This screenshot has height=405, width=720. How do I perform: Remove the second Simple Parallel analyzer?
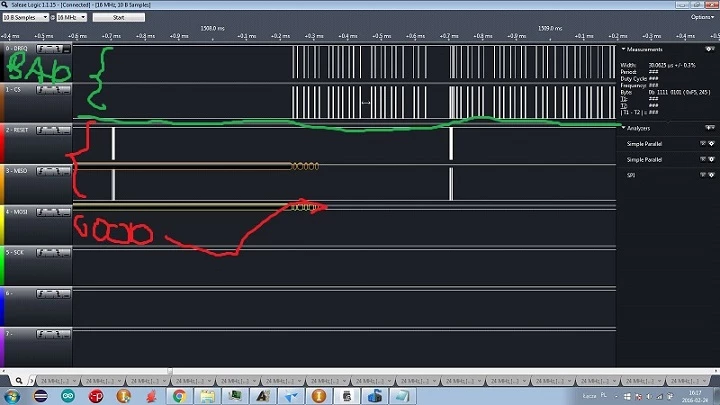point(703,159)
